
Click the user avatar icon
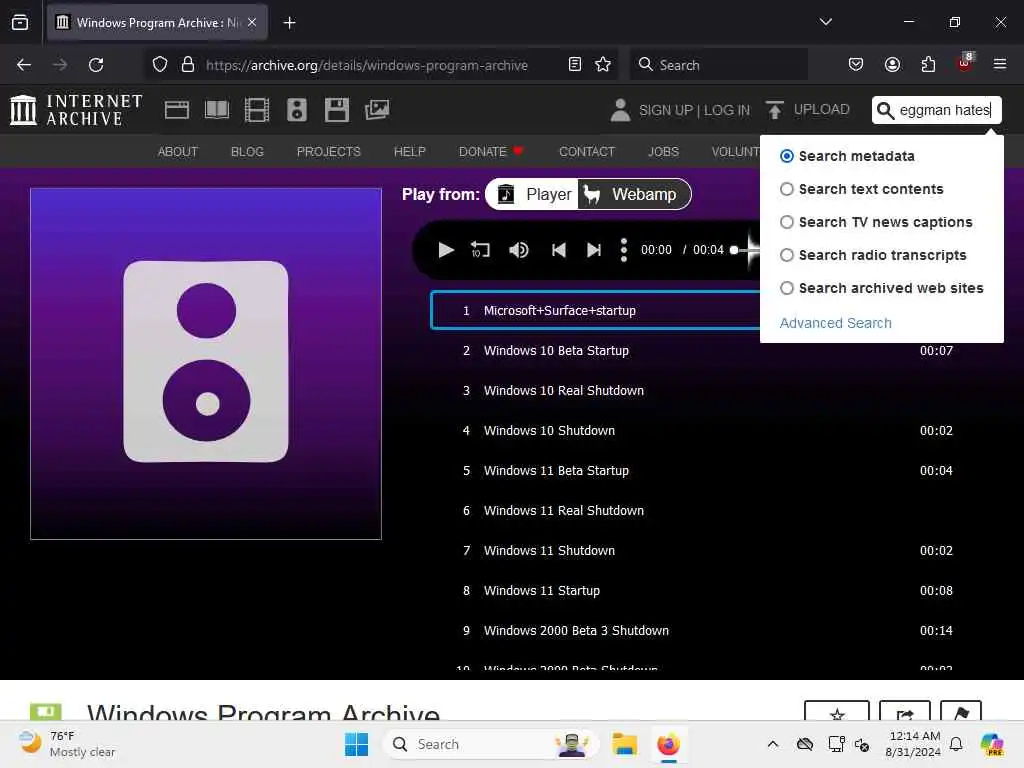(620, 110)
